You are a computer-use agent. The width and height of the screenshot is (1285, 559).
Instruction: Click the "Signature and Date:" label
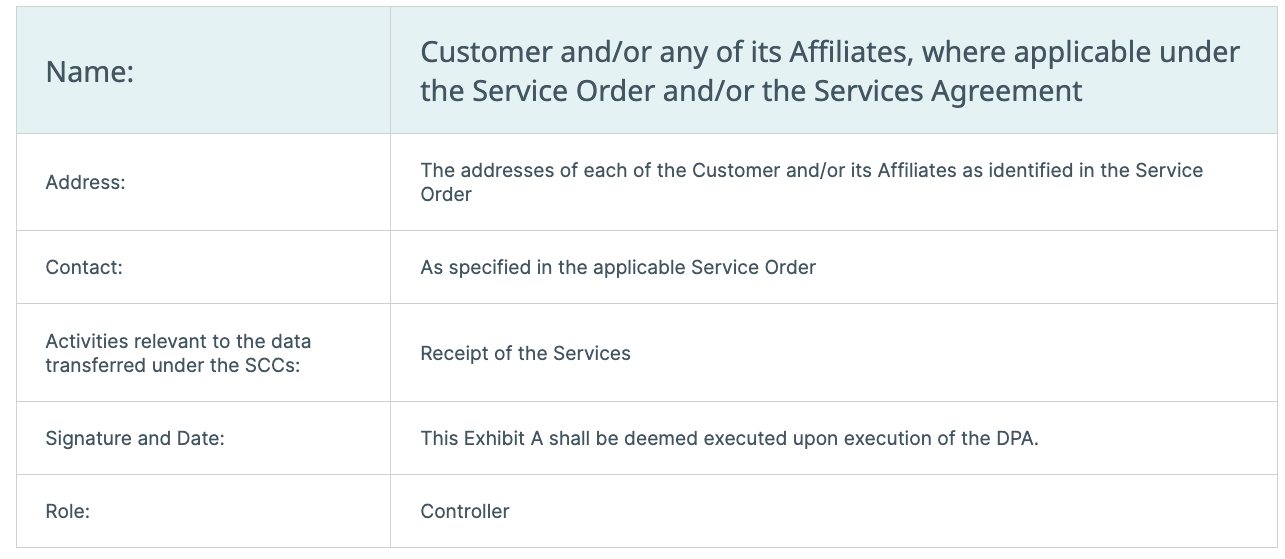(x=135, y=438)
